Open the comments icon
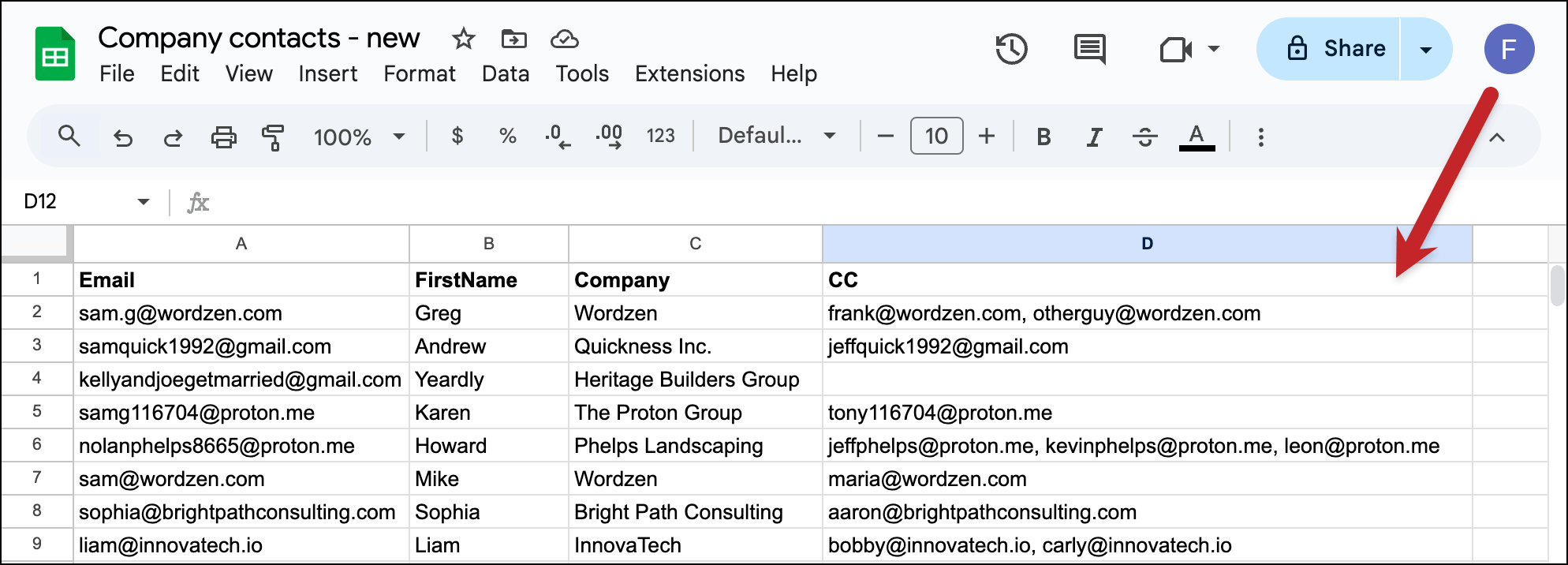 pyautogui.click(x=1089, y=49)
